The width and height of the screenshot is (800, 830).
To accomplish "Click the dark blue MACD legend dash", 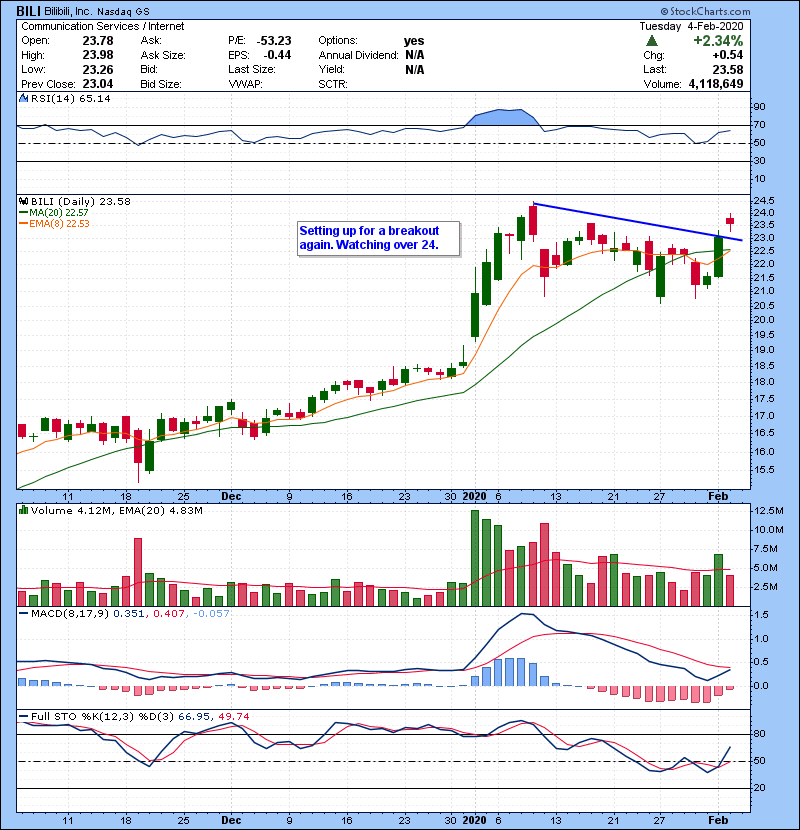I will (23, 614).
